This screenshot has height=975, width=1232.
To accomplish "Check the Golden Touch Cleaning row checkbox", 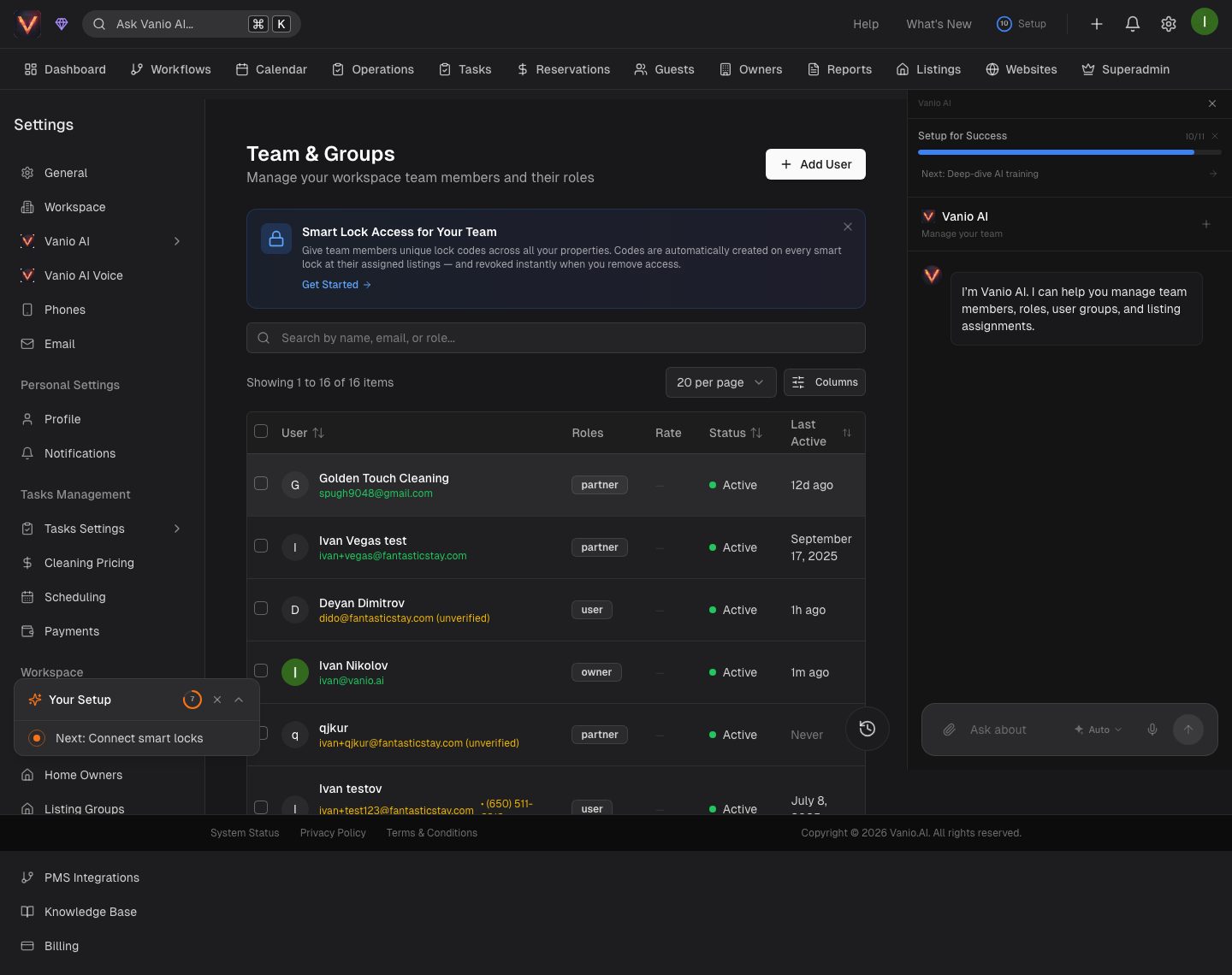I will click(x=261, y=483).
